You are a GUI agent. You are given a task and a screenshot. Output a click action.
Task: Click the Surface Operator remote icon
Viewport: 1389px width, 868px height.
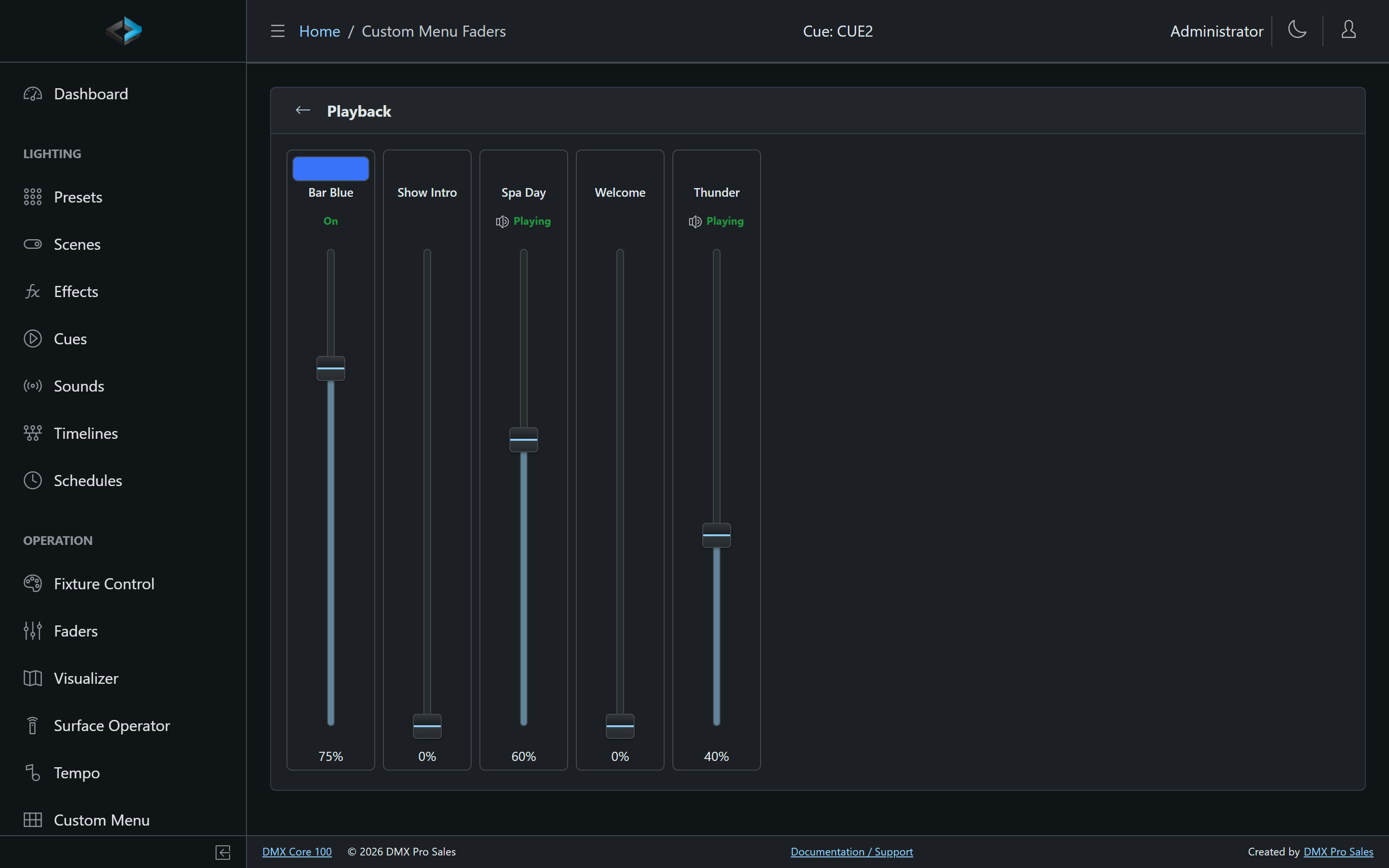coord(33,726)
